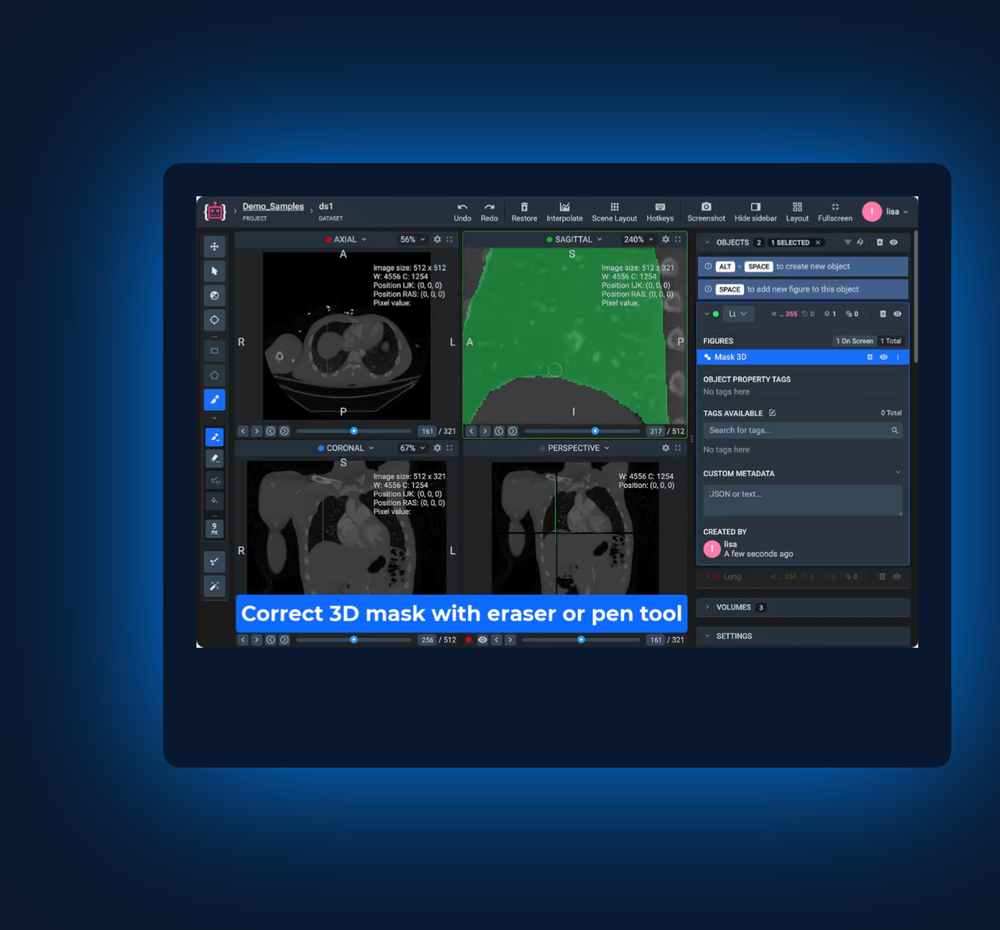Open the SAGITTAL view dropdown

(x=574, y=239)
